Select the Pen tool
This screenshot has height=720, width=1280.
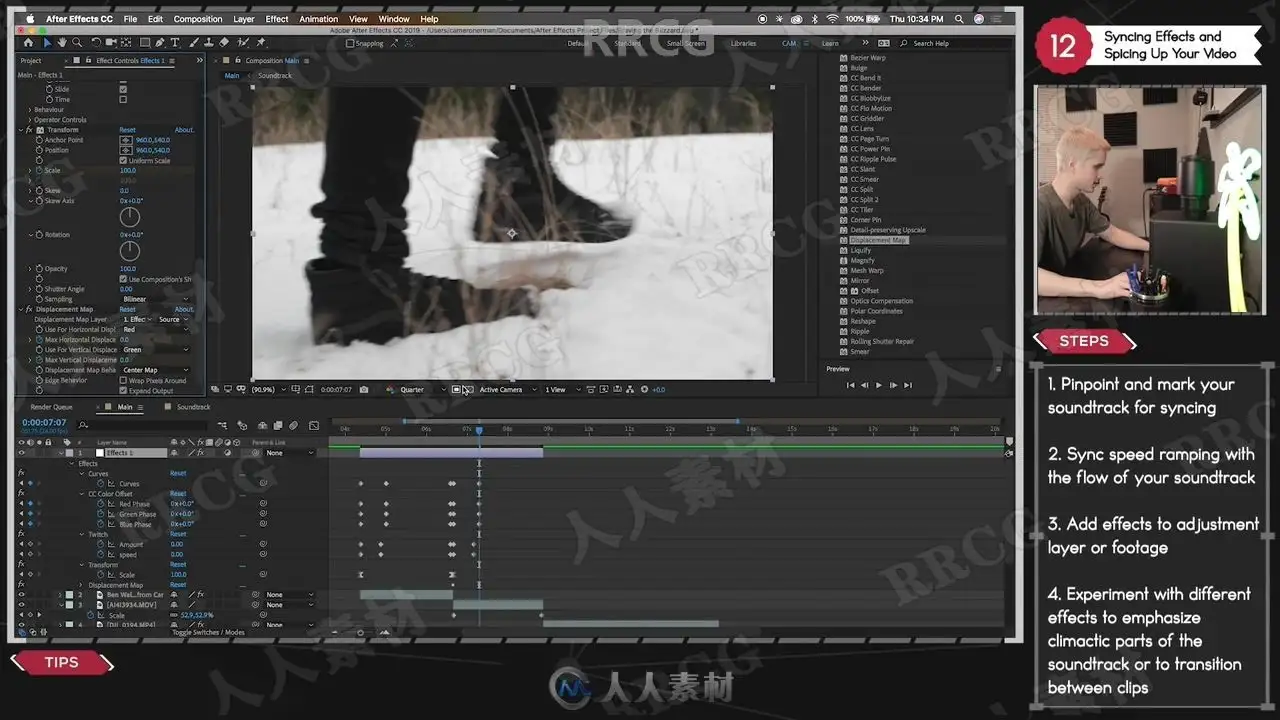pos(162,43)
